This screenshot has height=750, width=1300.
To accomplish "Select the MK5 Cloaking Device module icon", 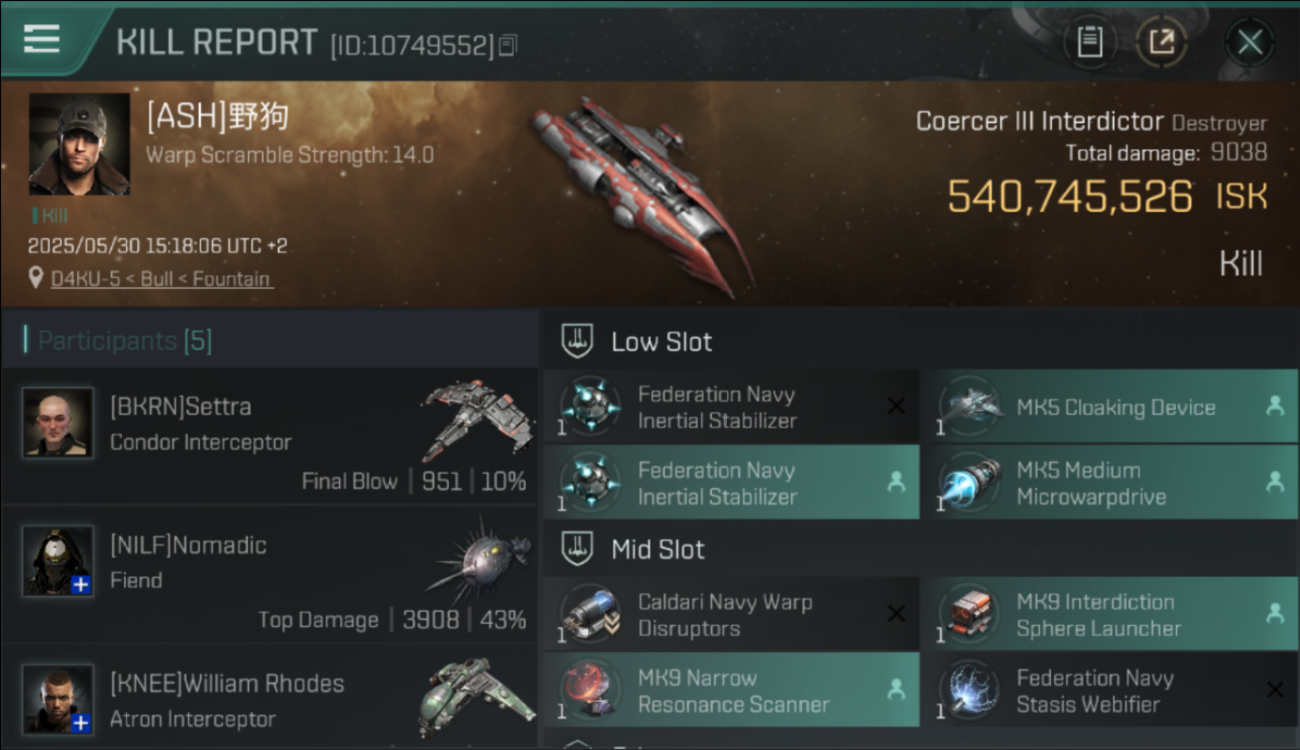I will tap(966, 407).
